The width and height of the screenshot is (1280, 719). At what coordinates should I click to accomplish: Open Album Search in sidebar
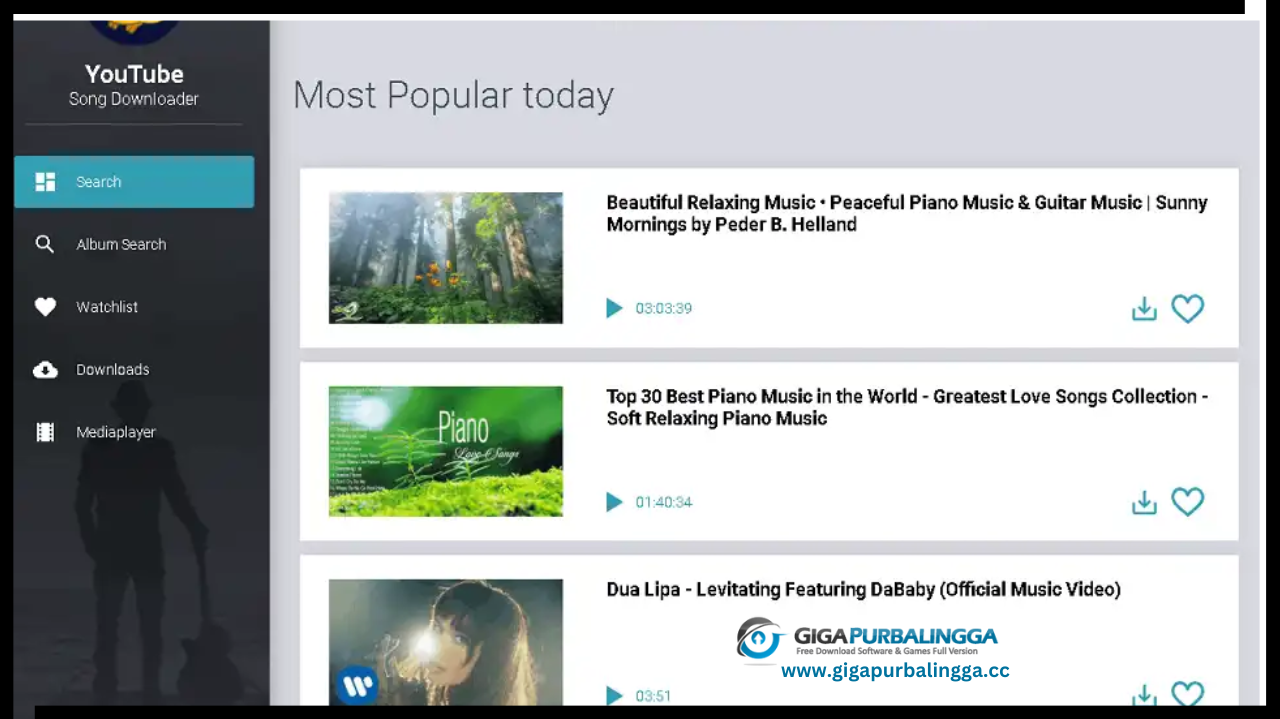pyautogui.click(x=121, y=244)
